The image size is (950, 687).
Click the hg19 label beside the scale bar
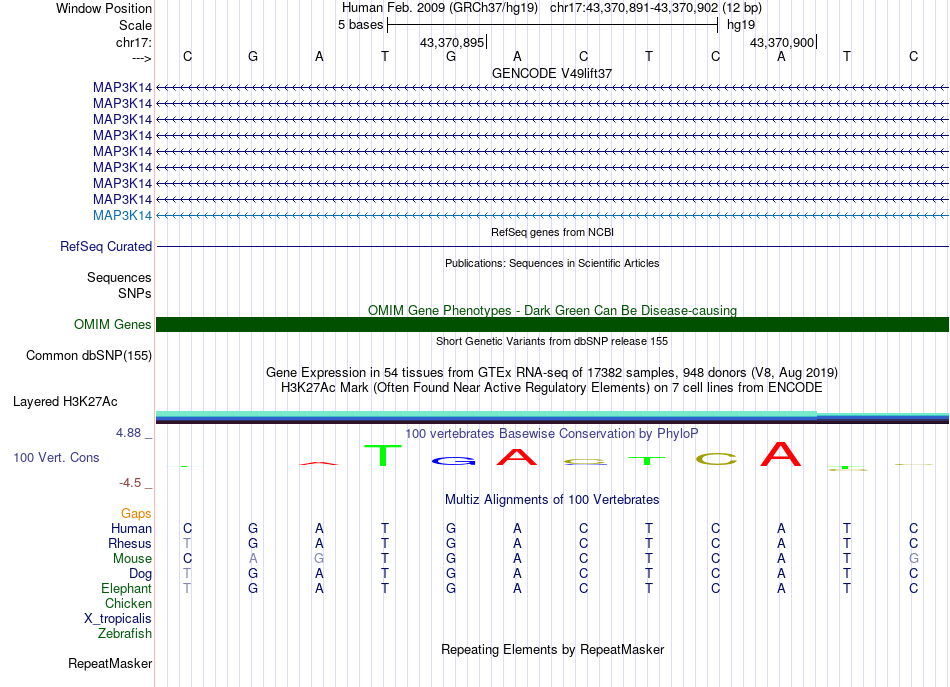(x=741, y=25)
